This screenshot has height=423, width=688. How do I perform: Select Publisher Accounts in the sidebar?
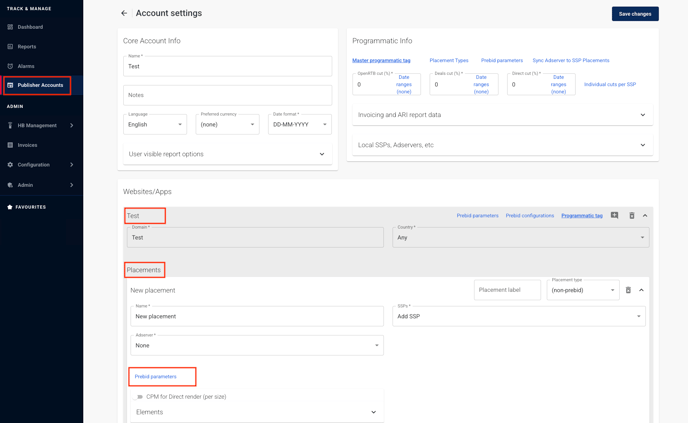pos(41,85)
